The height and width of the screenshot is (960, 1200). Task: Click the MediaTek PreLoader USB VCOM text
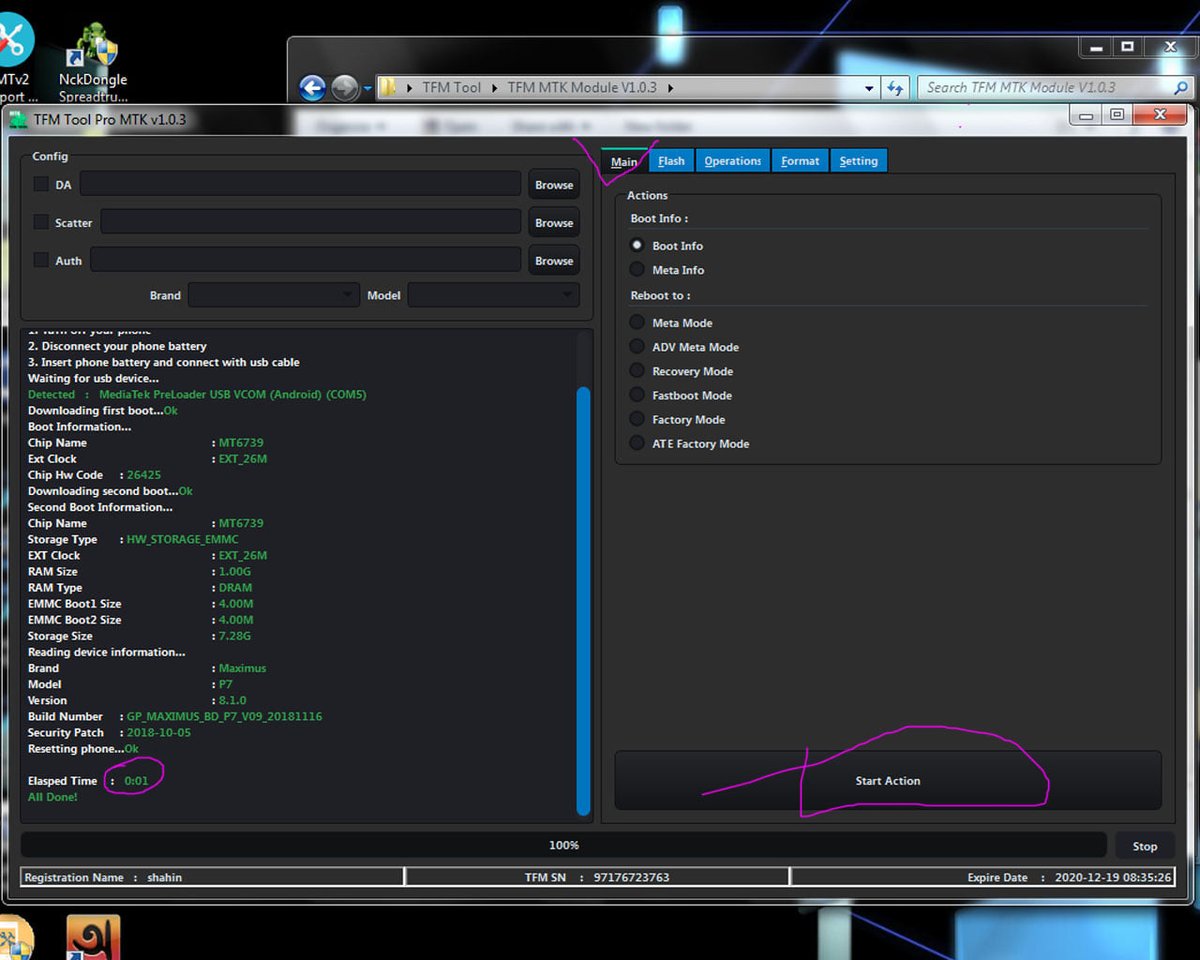[x=233, y=394]
